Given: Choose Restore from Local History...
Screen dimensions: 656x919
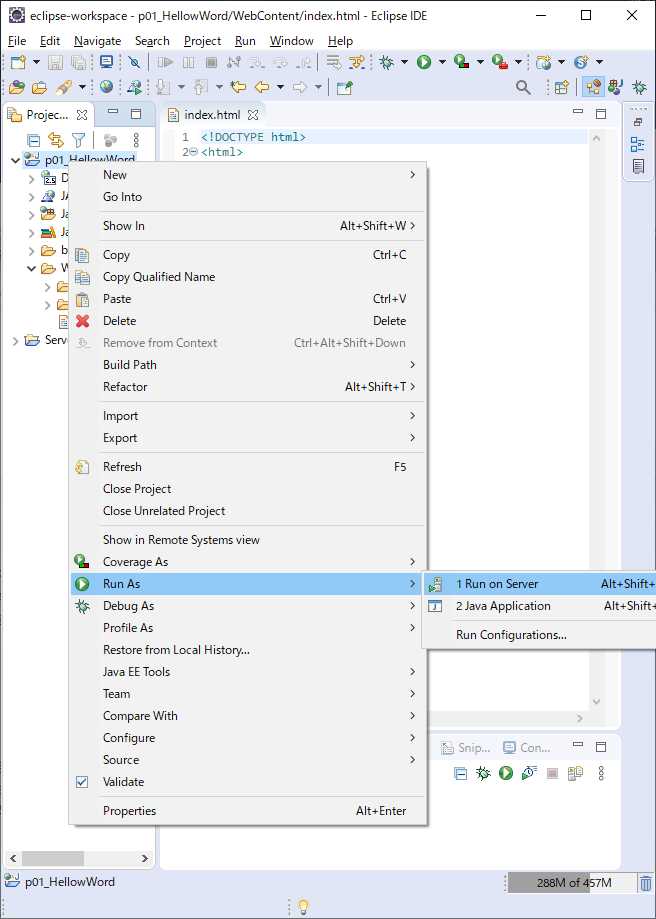Looking at the screenshot, I should tap(249, 649).
